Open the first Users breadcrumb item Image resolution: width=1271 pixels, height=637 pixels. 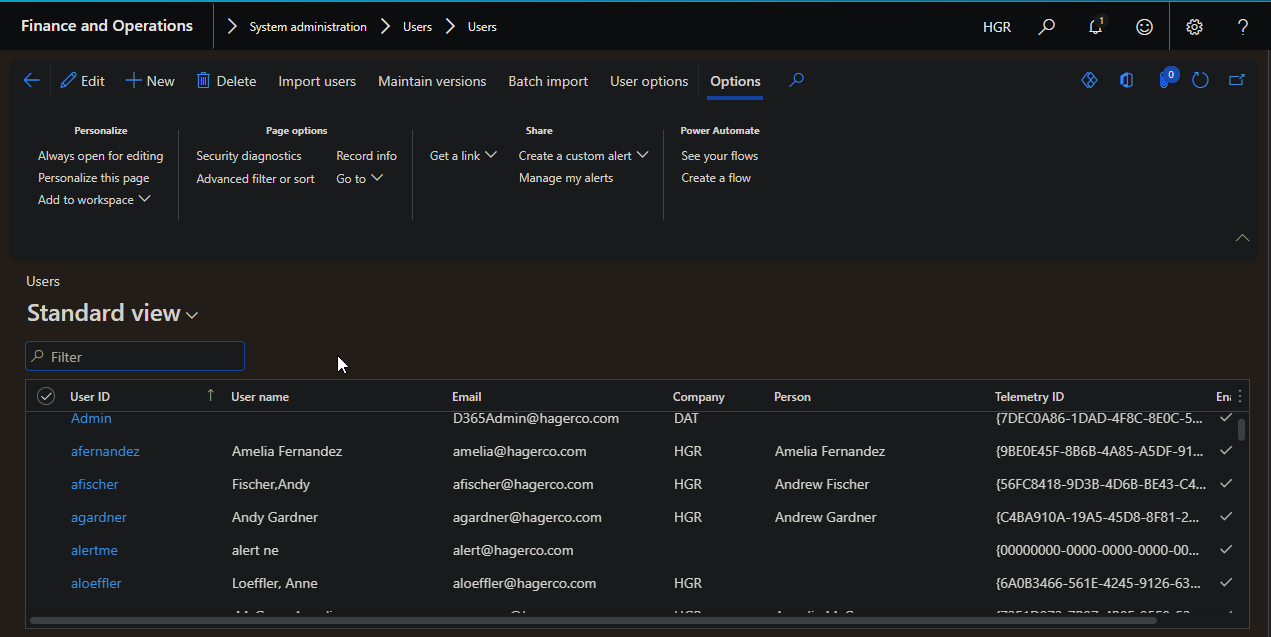coord(417,27)
